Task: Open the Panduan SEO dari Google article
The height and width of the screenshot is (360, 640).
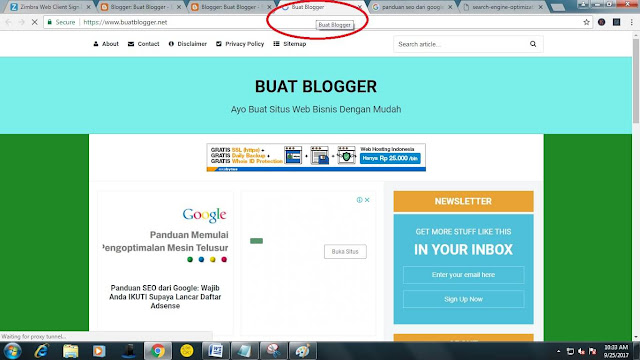Action: click(x=165, y=297)
